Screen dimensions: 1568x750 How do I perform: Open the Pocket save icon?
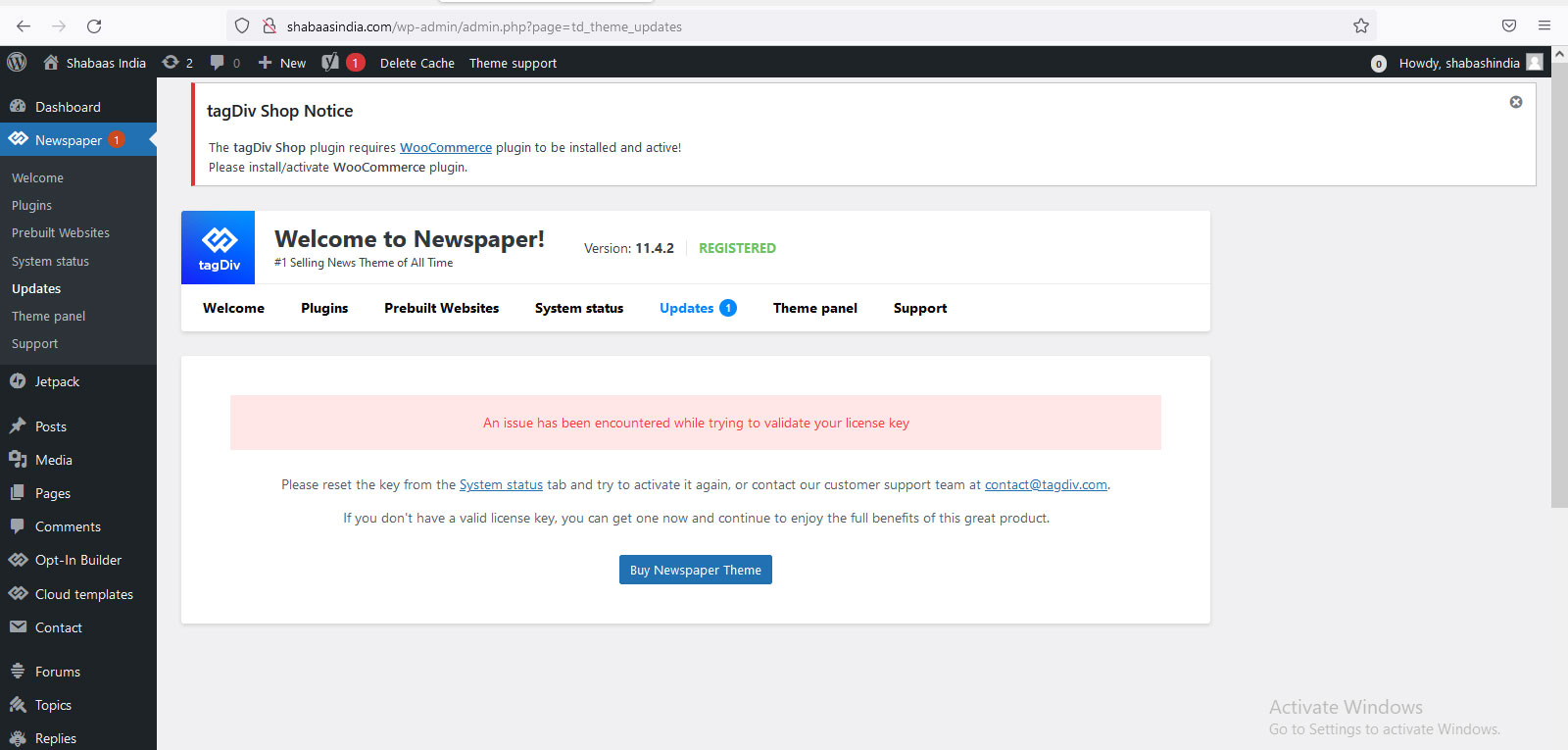[x=1509, y=26]
